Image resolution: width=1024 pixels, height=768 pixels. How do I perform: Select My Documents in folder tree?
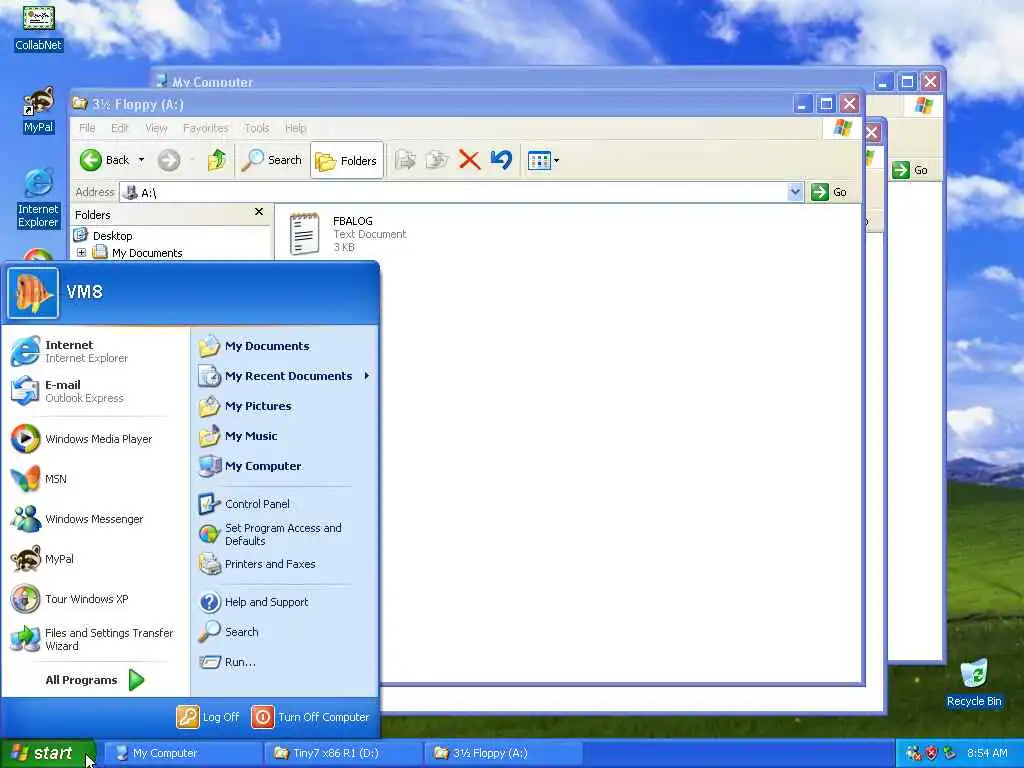(x=147, y=253)
